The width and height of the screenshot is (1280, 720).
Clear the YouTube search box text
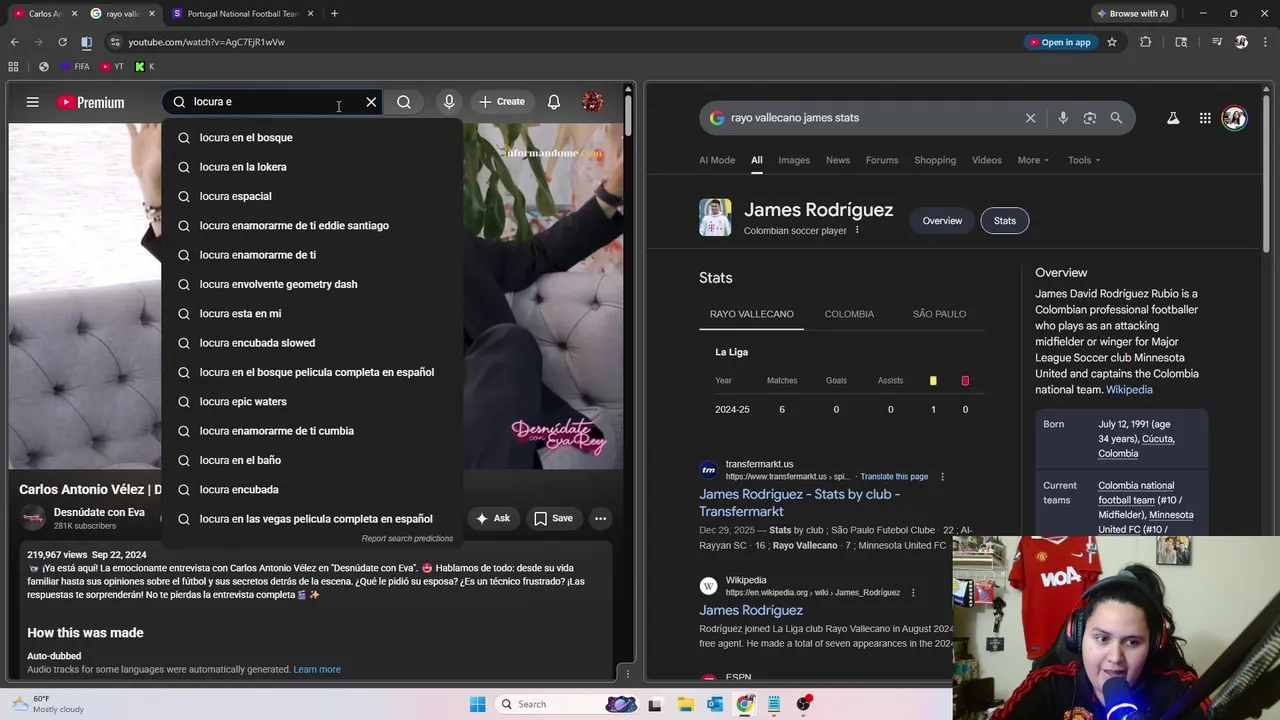(x=371, y=102)
